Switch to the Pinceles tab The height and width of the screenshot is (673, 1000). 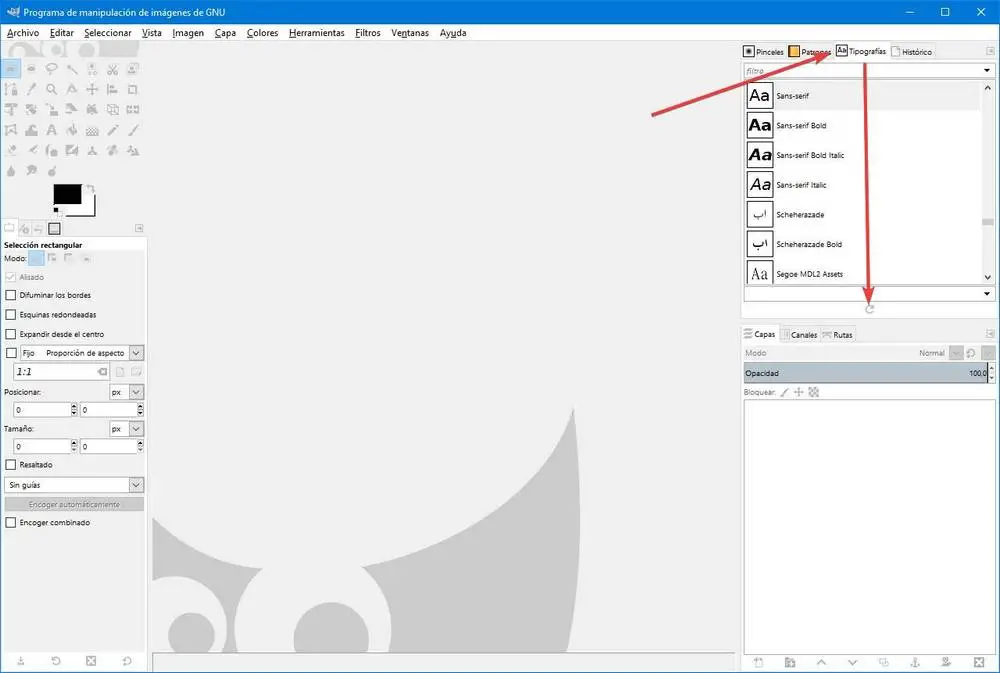[763, 52]
